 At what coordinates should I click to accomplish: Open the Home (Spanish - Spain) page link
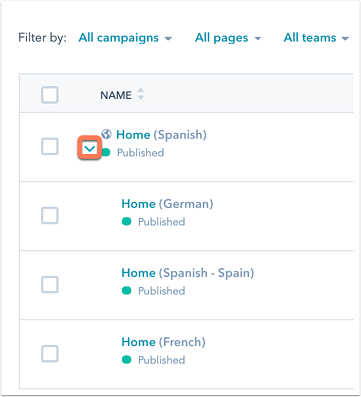[x=188, y=273]
